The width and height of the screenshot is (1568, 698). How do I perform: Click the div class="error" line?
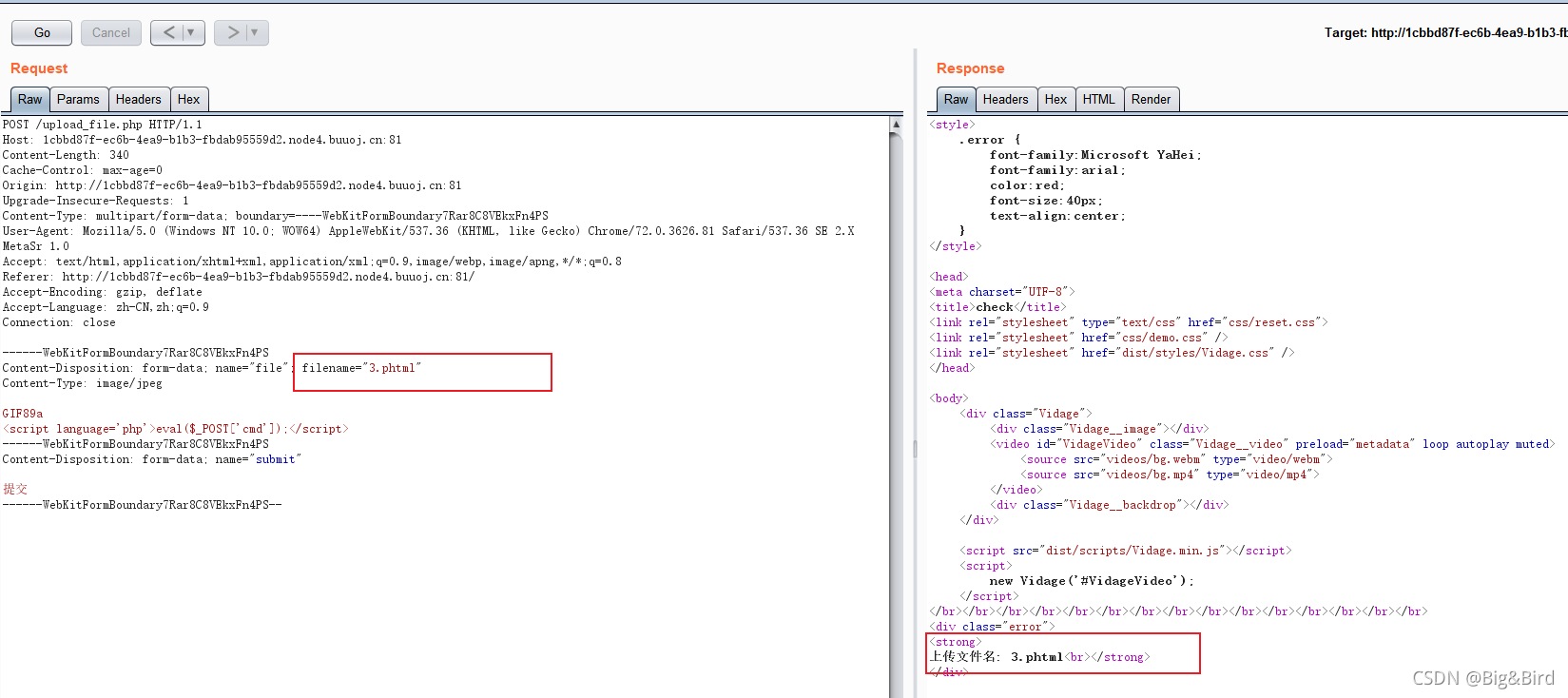pos(992,627)
